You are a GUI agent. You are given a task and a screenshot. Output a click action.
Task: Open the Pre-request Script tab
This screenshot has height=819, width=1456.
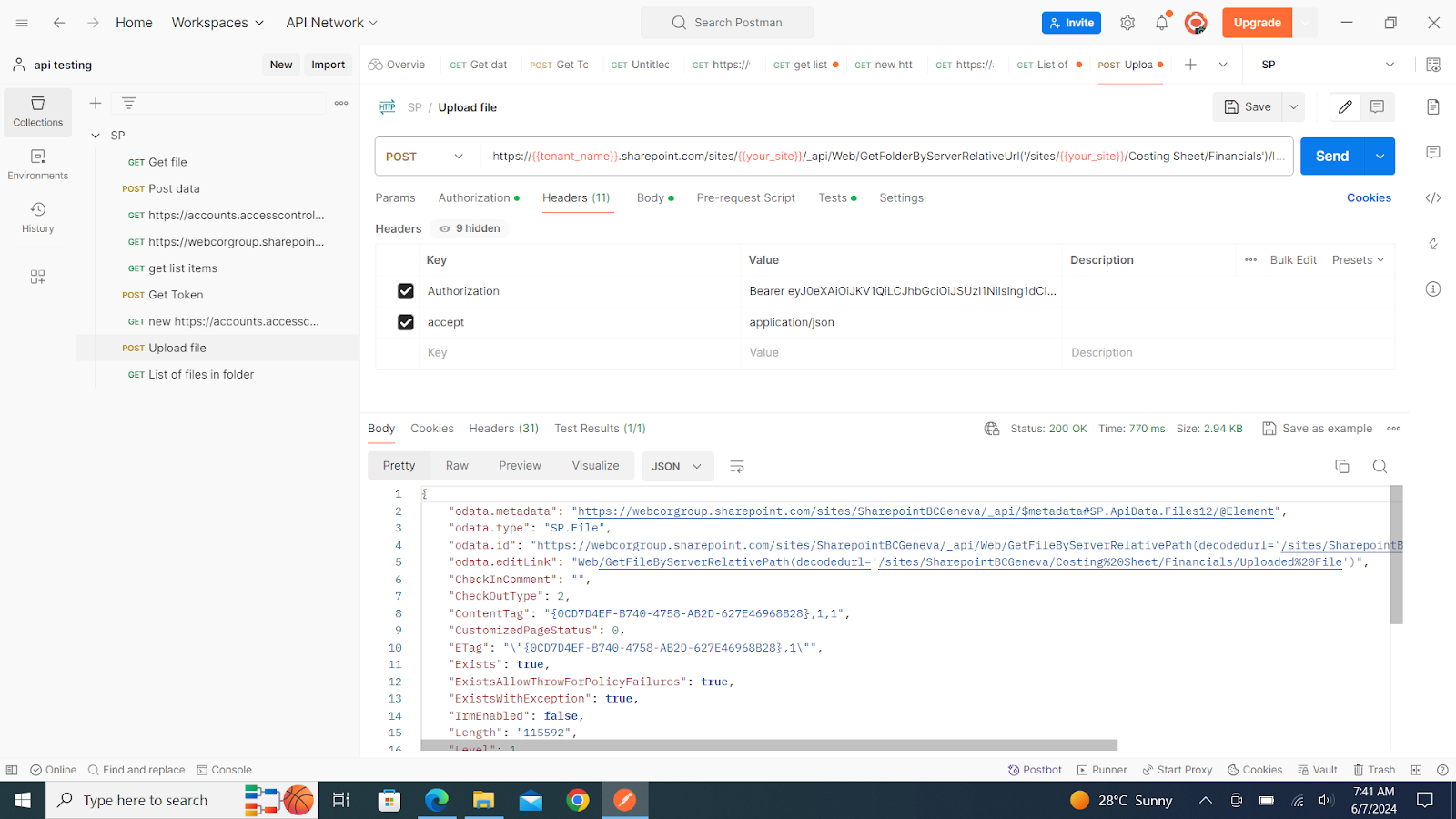746,197
